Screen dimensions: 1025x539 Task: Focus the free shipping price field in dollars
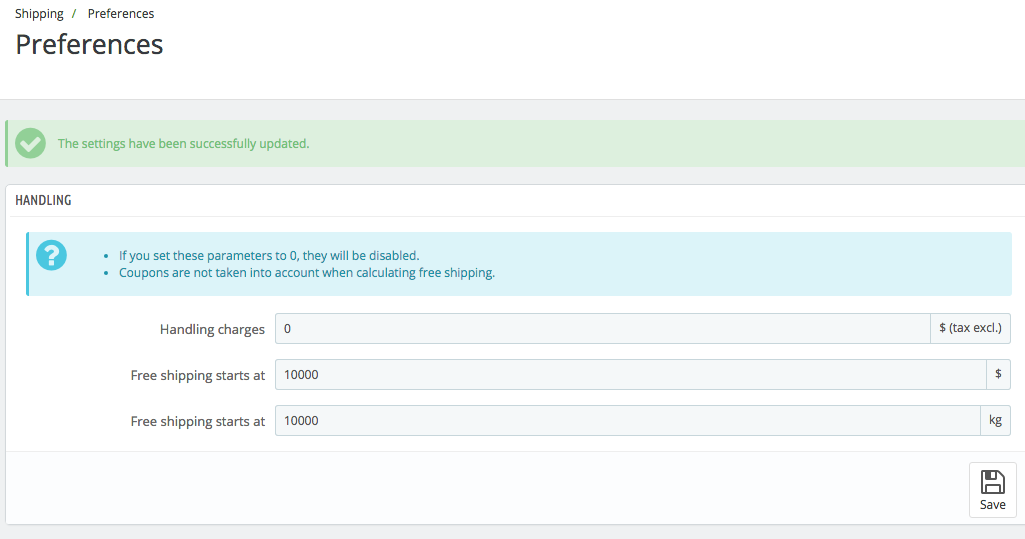(x=631, y=374)
